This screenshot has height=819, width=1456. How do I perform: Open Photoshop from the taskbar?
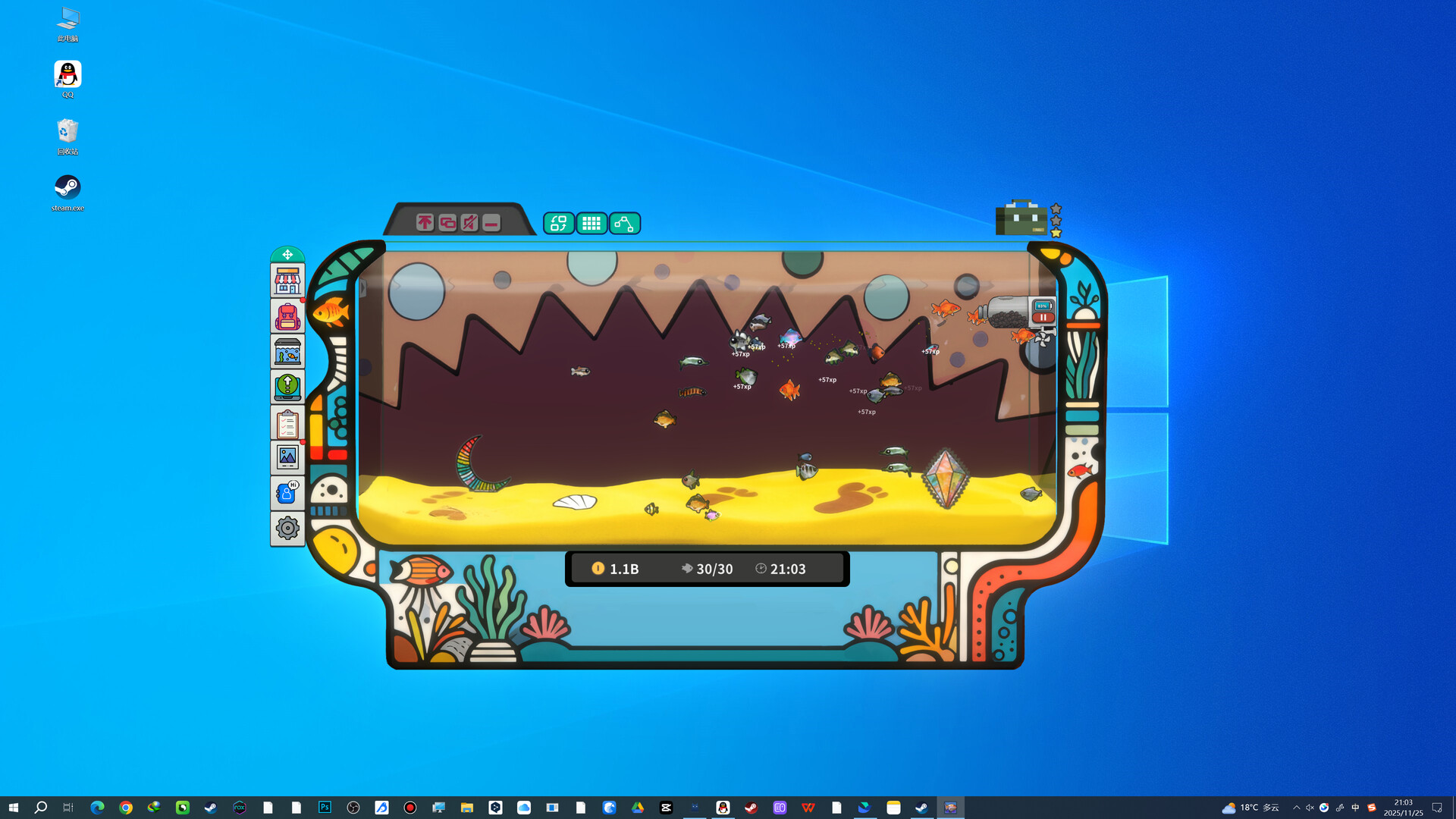click(x=325, y=807)
